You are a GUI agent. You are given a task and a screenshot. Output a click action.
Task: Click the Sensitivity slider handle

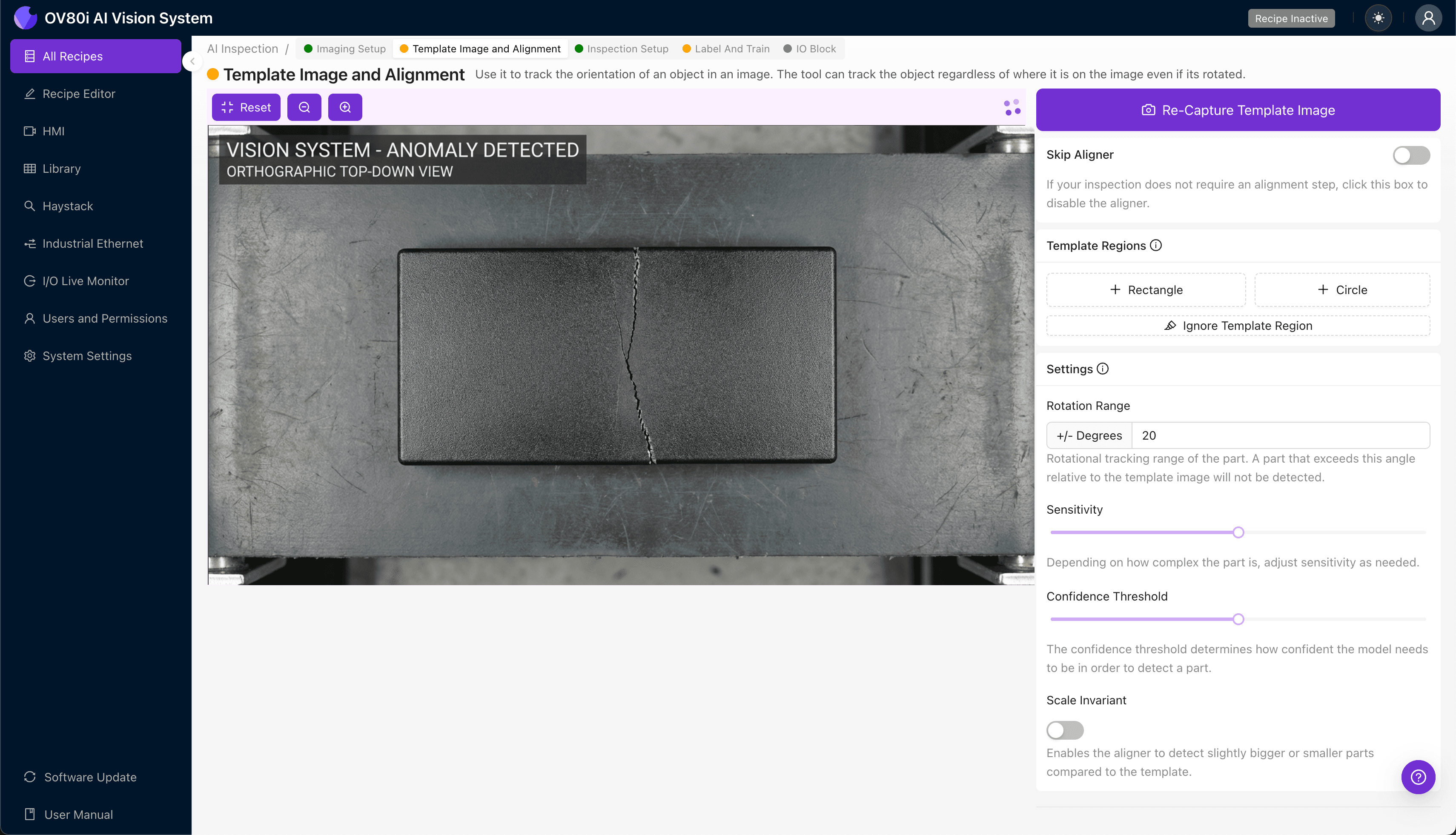tap(1238, 532)
